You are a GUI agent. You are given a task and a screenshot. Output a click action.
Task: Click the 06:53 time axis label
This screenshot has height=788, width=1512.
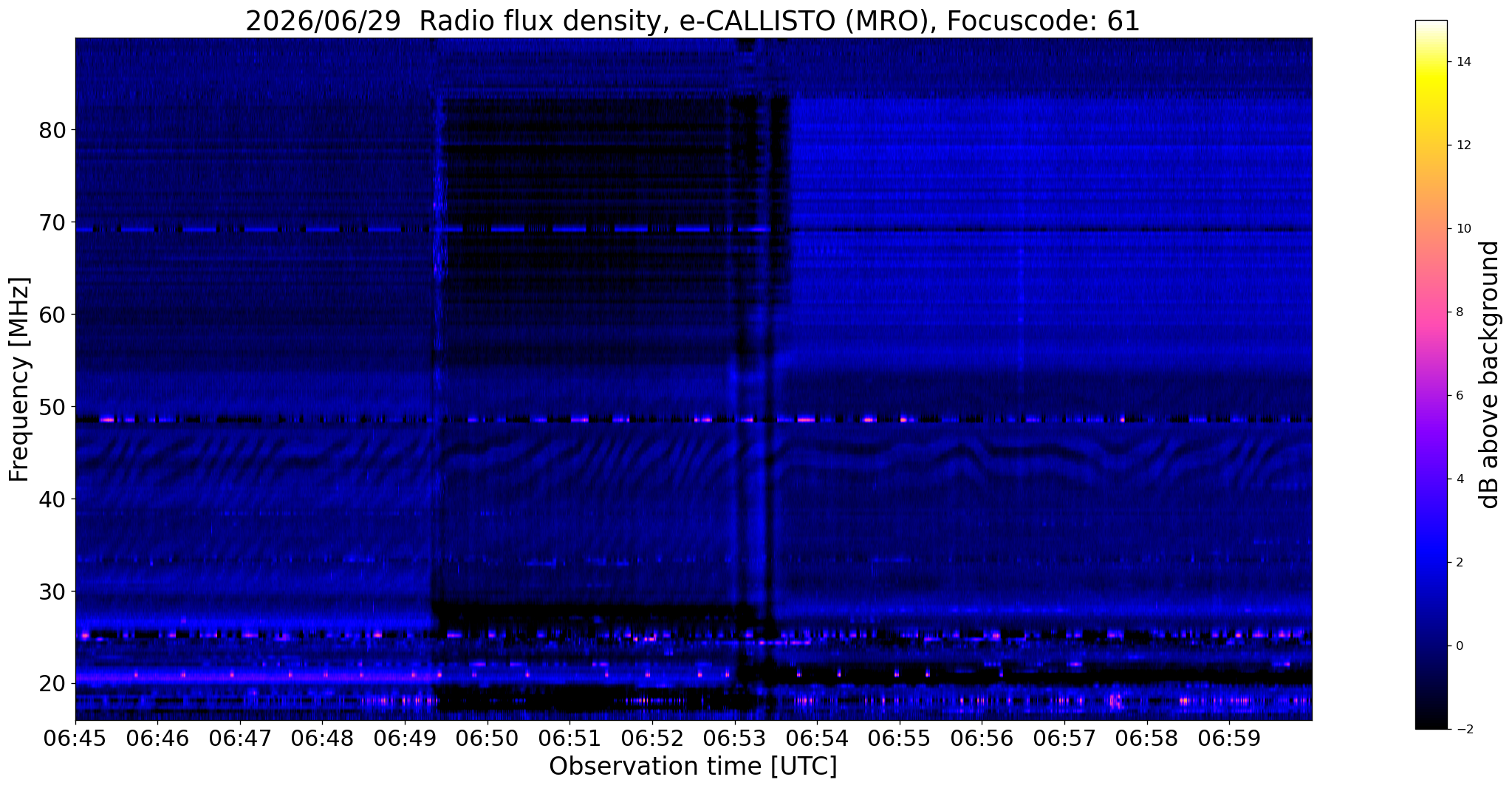(x=735, y=739)
